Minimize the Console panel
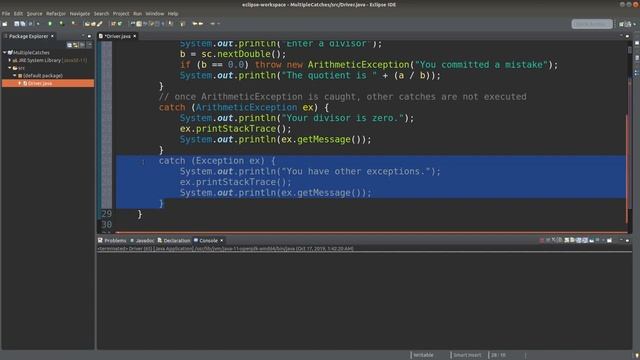 (x=621, y=240)
